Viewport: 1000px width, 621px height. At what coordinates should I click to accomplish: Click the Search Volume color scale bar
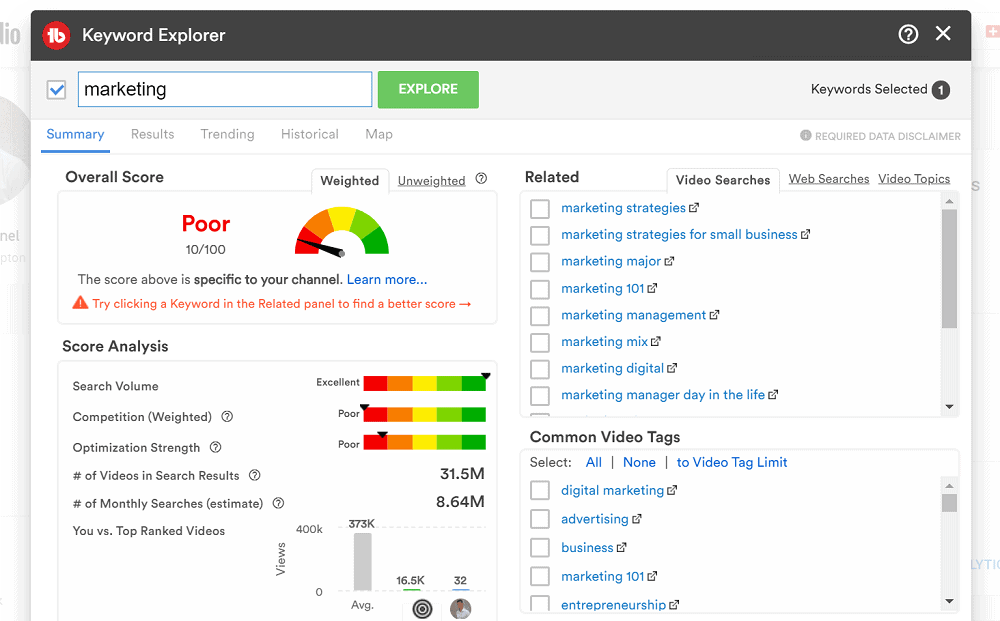pyautogui.click(x=425, y=383)
